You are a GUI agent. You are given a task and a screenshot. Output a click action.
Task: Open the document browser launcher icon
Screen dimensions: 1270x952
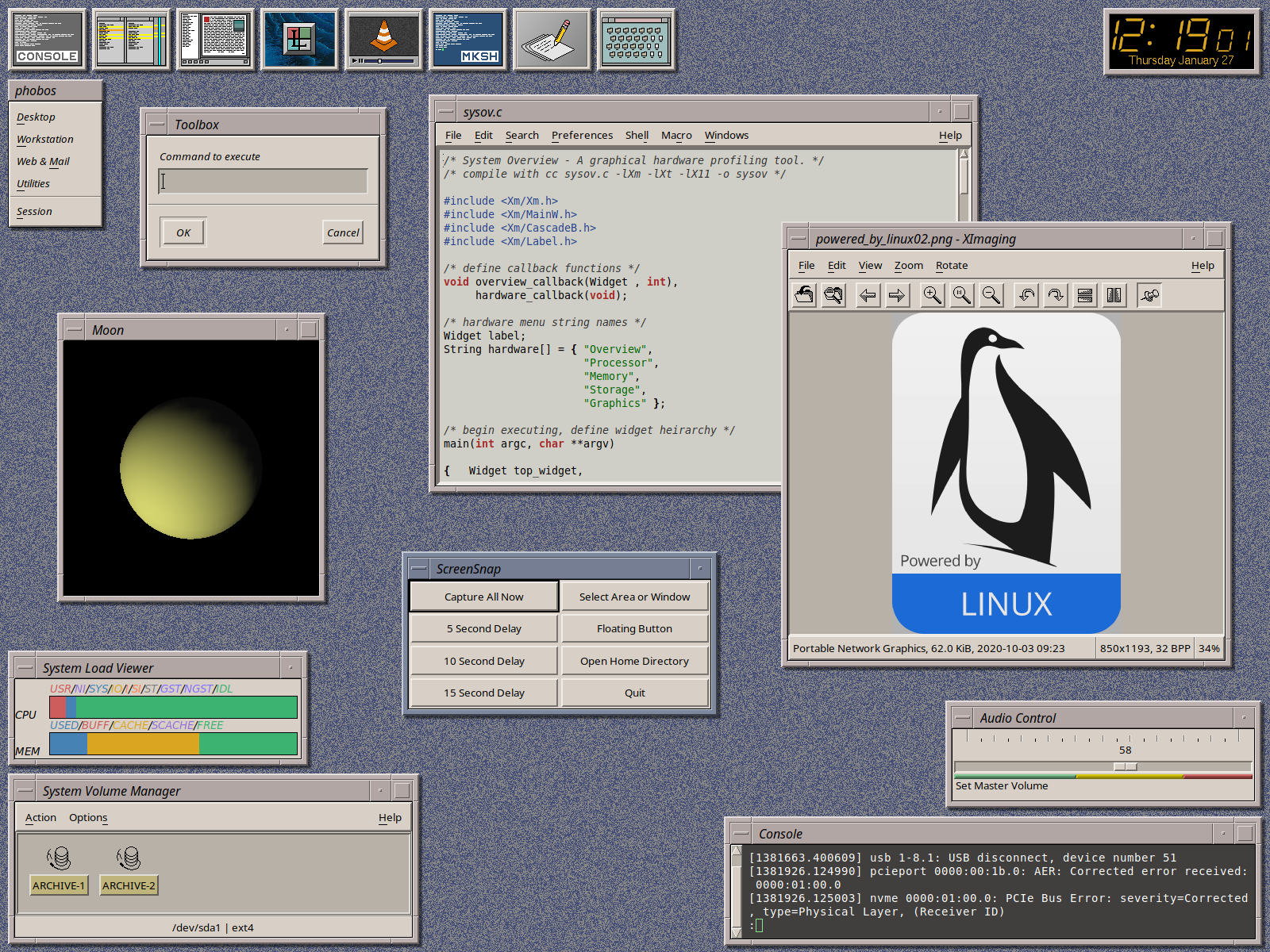pyautogui.click(x=216, y=39)
